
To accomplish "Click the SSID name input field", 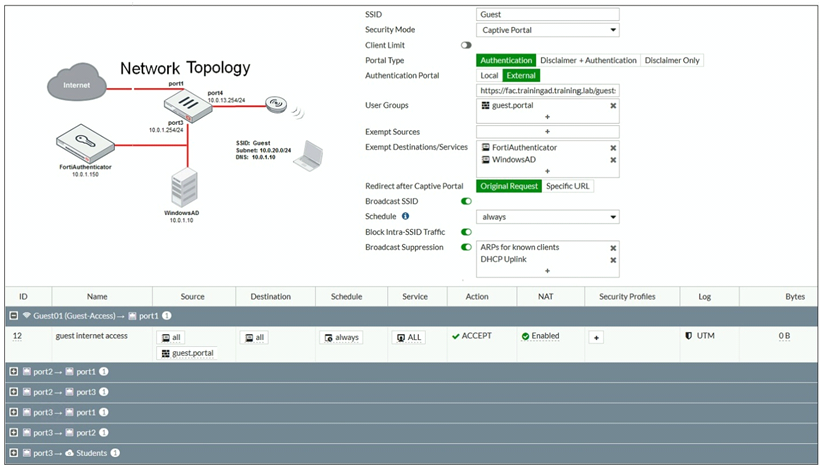I will click(x=547, y=15).
